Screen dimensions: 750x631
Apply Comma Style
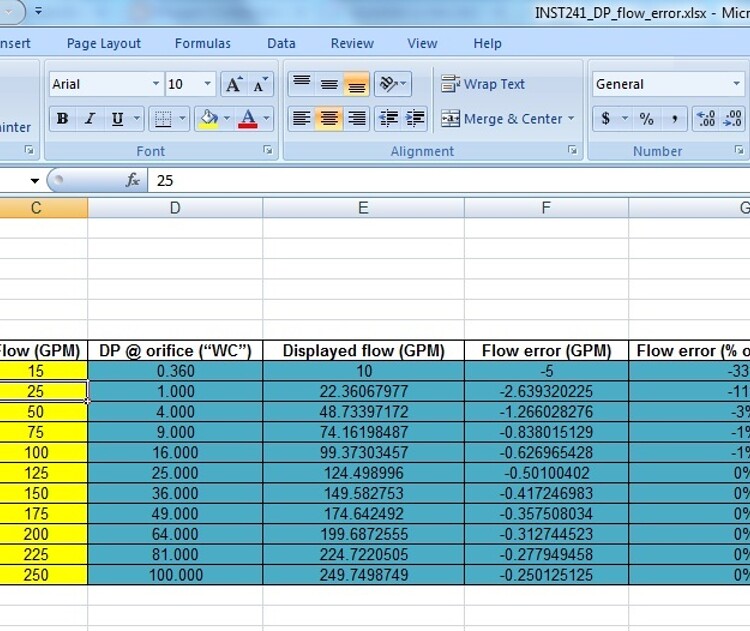(674, 119)
